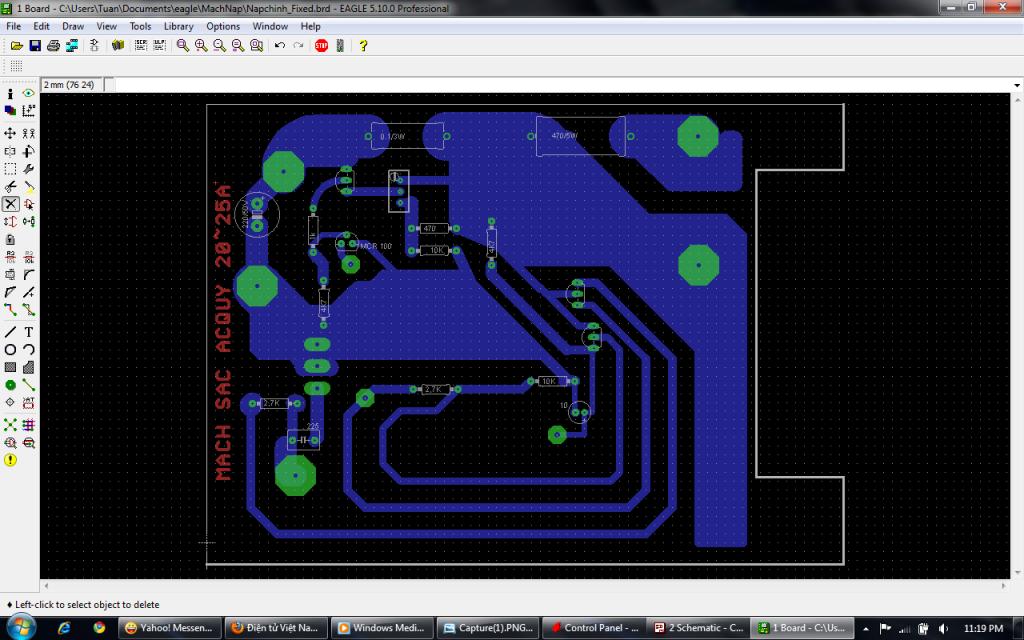
Task: Click the Zoom In magnifier icon
Action: pos(201,46)
